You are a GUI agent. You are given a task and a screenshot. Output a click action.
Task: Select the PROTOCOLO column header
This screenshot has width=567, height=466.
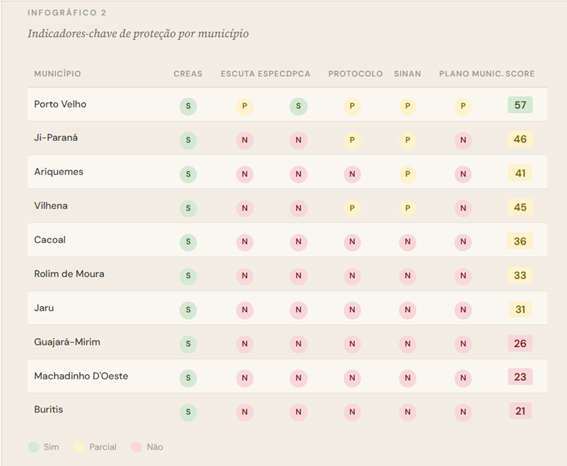(x=355, y=74)
